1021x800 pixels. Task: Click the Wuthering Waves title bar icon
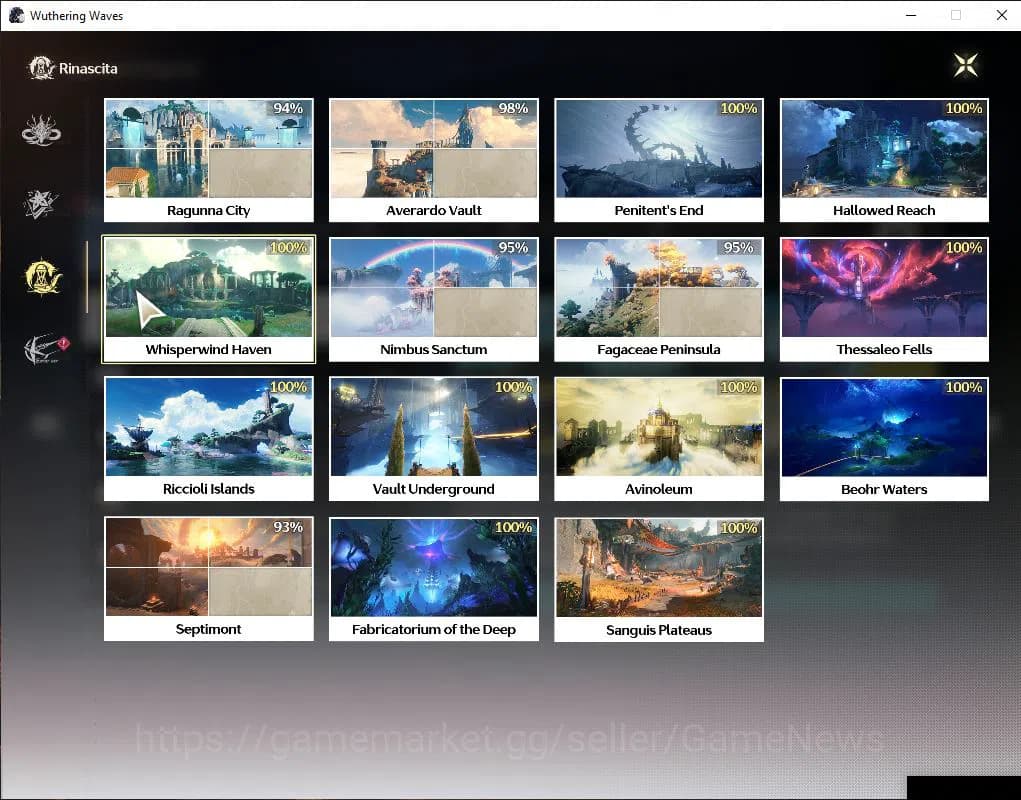click(x=16, y=15)
